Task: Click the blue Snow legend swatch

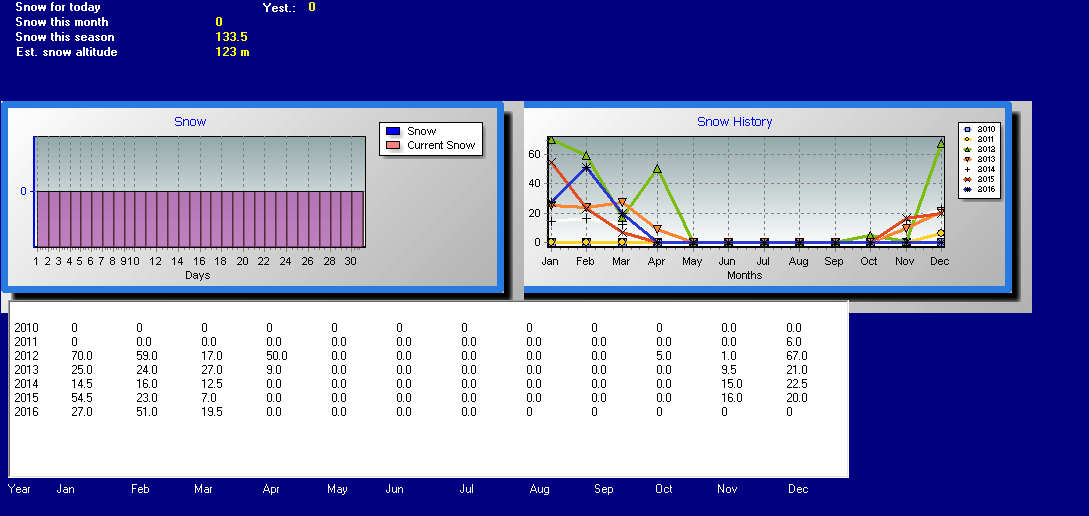Action: coord(392,131)
